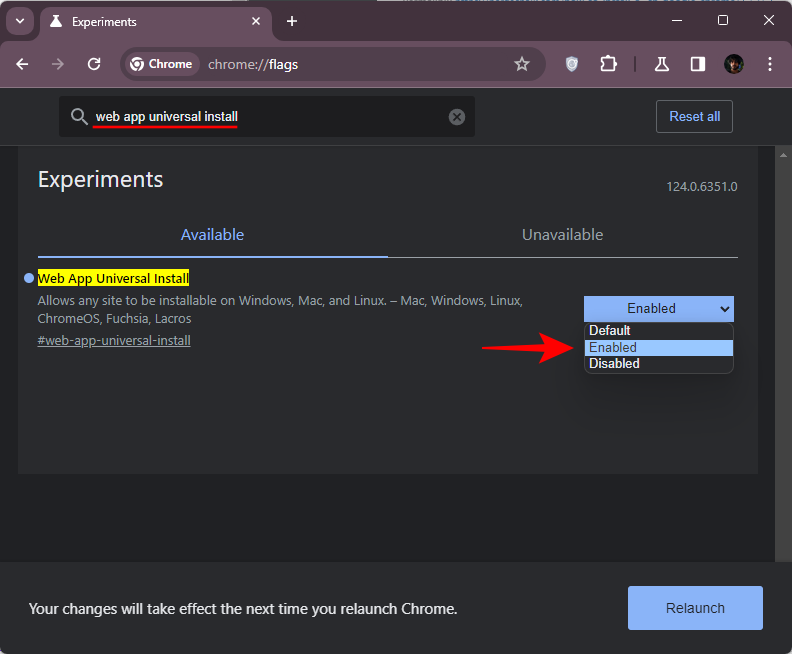Click the Reset all button
The width and height of the screenshot is (792, 654).
pyautogui.click(x=694, y=117)
